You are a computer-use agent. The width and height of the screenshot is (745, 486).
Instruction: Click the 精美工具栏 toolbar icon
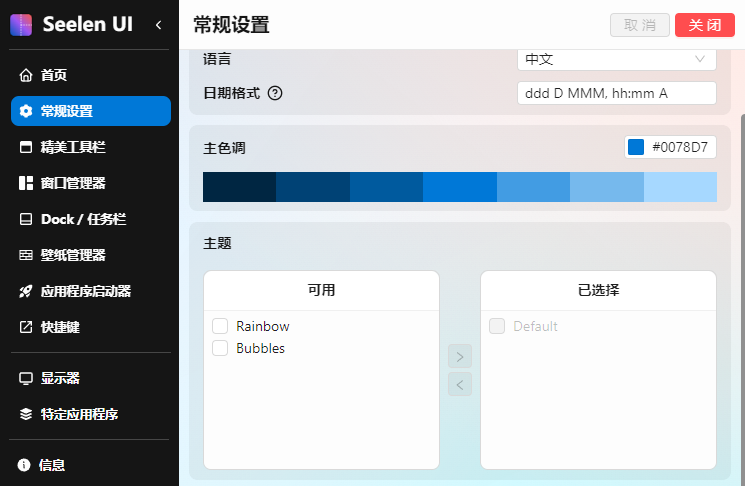(26, 147)
